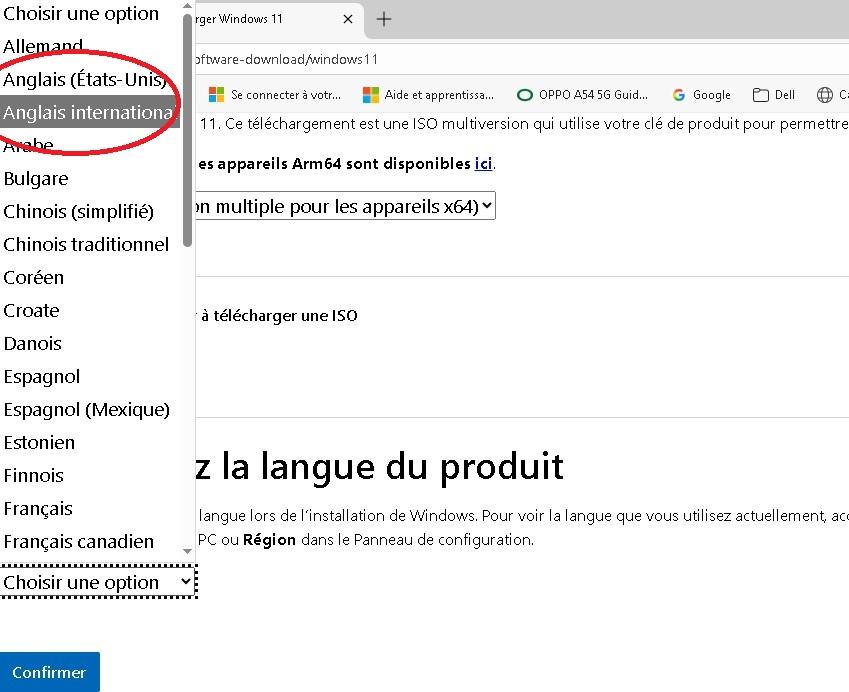
Task: Close the Windows 11 download tab
Action: pos(348,19)
